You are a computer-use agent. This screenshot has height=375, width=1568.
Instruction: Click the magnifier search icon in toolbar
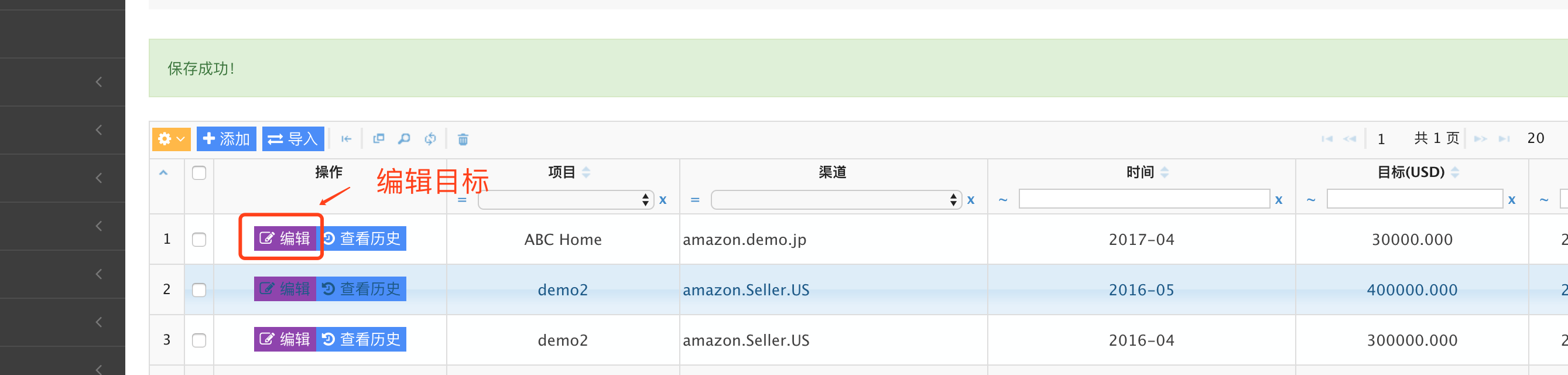(x=404, y=139)
